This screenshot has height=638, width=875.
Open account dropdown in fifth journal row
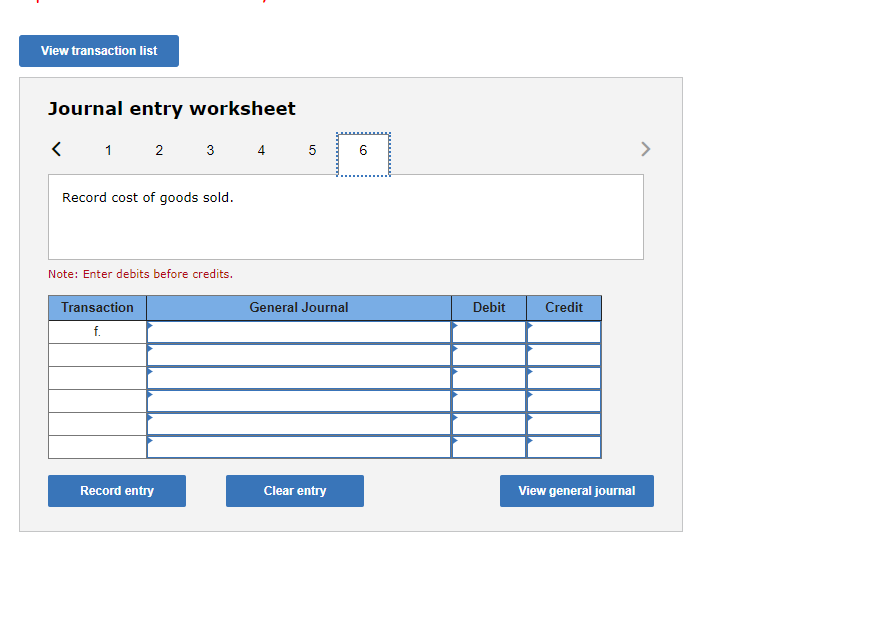coord(298,422)
